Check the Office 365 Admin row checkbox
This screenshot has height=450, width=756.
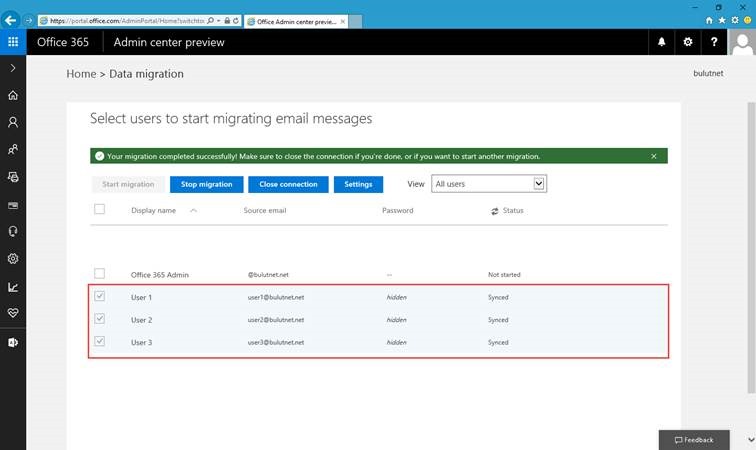click(99, 273)
